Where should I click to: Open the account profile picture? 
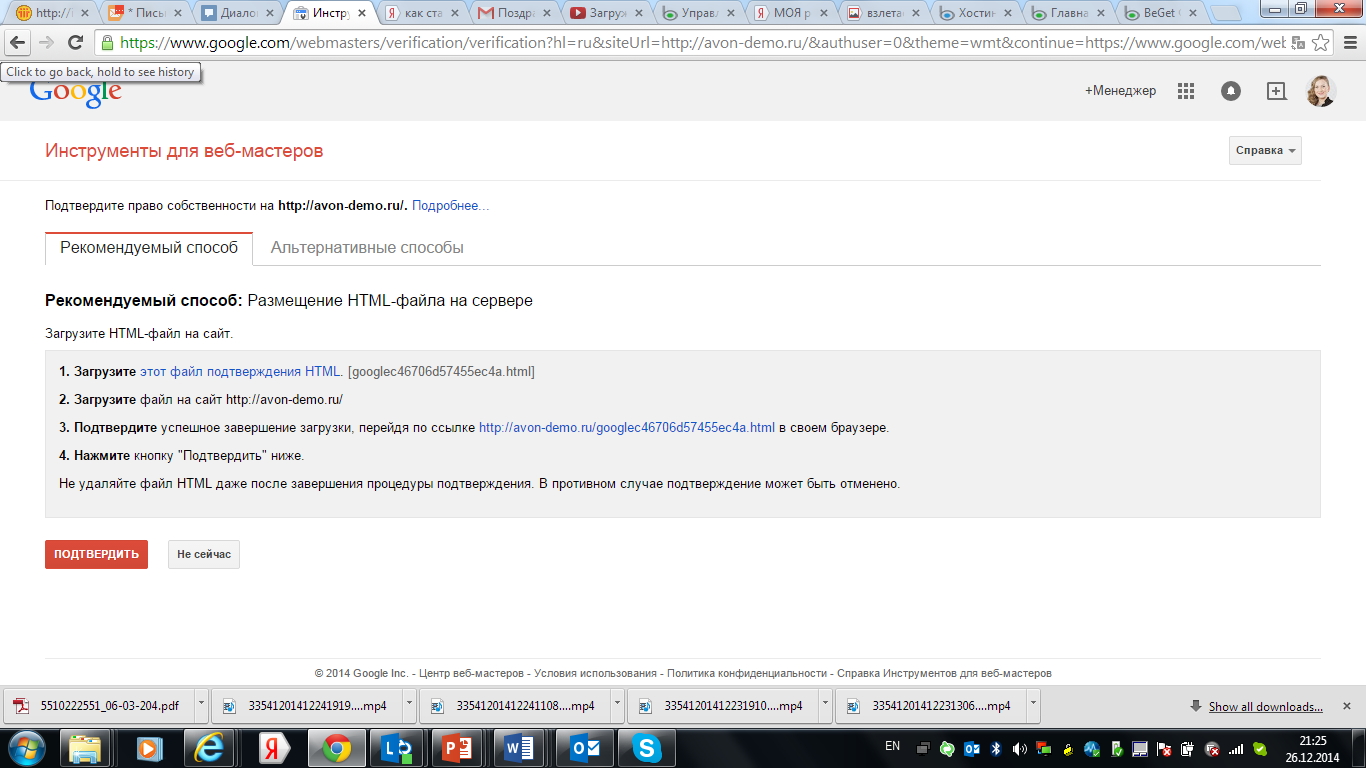[x=1321, y=91]
